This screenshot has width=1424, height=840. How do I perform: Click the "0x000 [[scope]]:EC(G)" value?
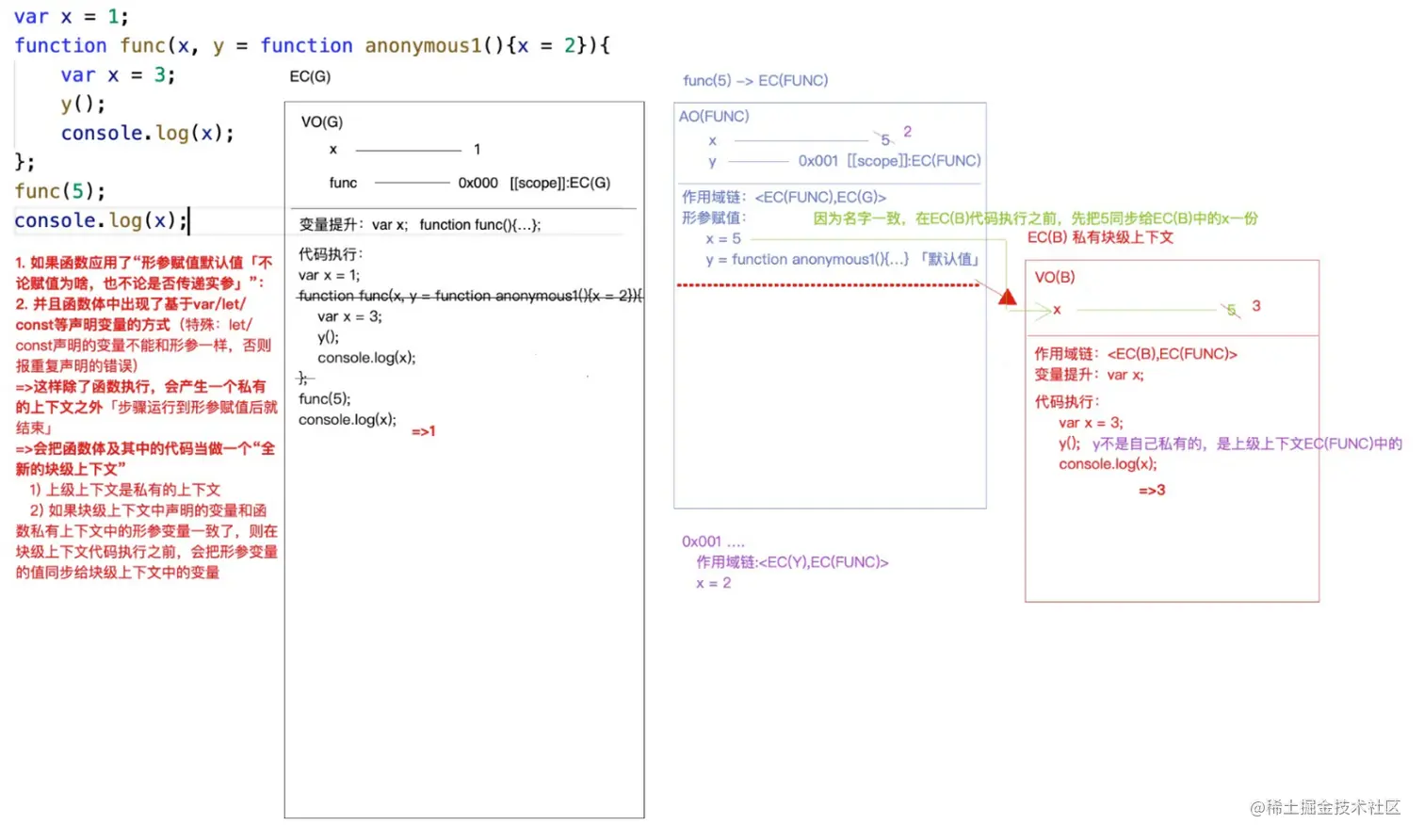[x=534, y=183]
